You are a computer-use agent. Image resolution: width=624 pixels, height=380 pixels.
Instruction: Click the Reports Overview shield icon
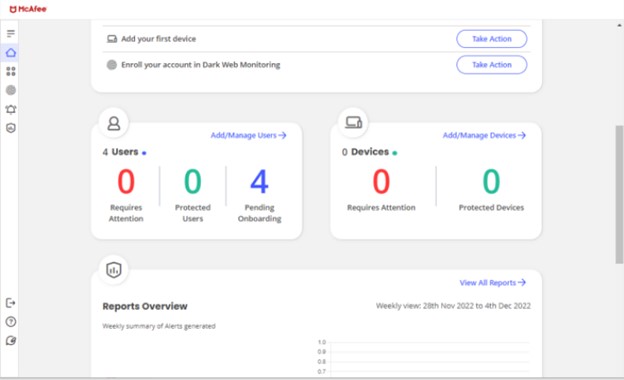[114, 270]
